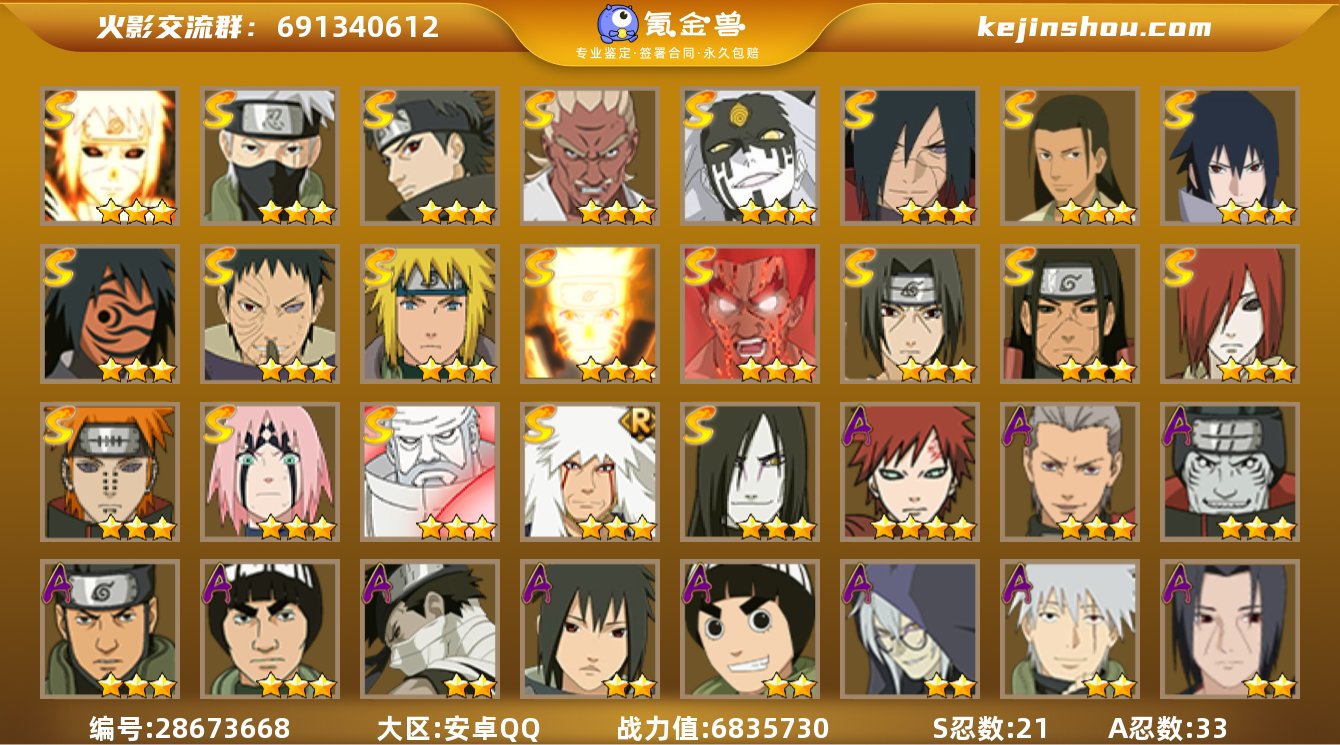The width and height of the screenshot is (1340, 745).
Task: Select the A忍数:33 counter label
Action: pyautogui.click(x=1168, y=728)
